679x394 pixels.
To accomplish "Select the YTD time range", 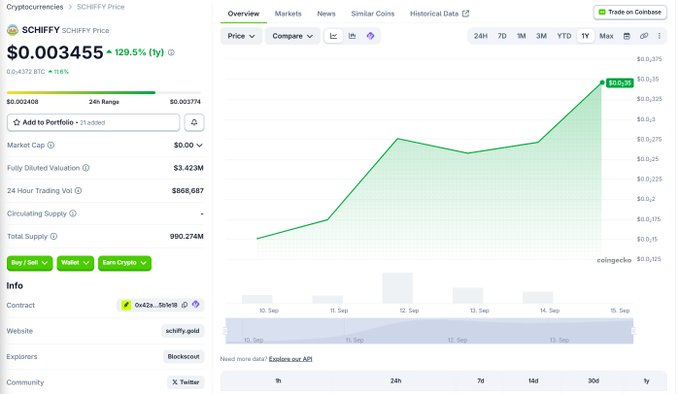I will coord(564,36).
